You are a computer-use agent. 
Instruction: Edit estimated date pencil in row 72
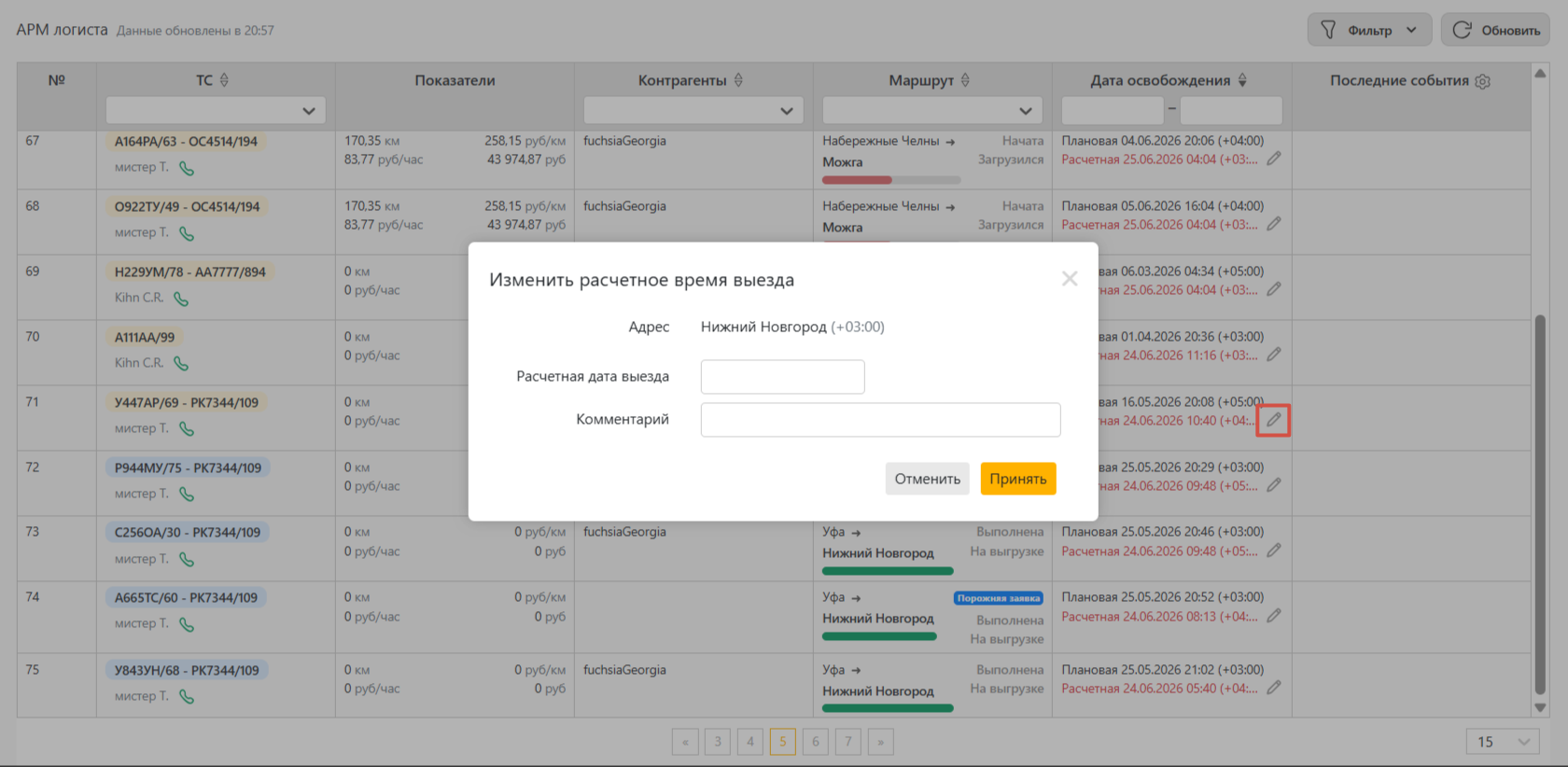point(1273,485)
